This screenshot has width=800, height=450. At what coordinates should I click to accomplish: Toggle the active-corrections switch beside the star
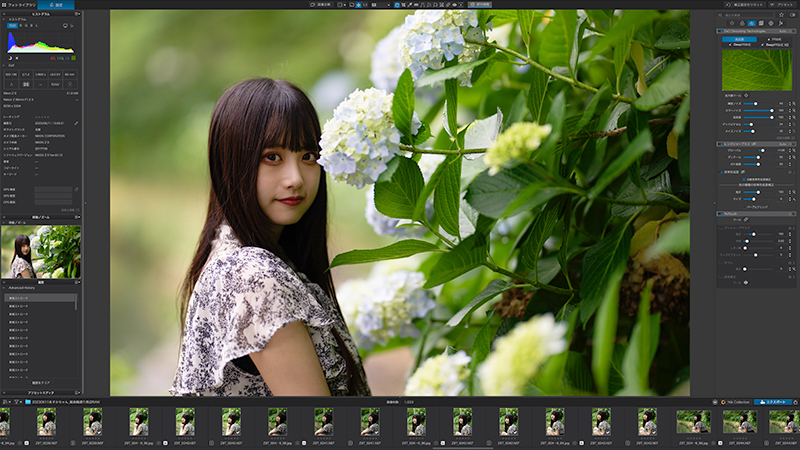pyautogui.click(x=792, y=15)
